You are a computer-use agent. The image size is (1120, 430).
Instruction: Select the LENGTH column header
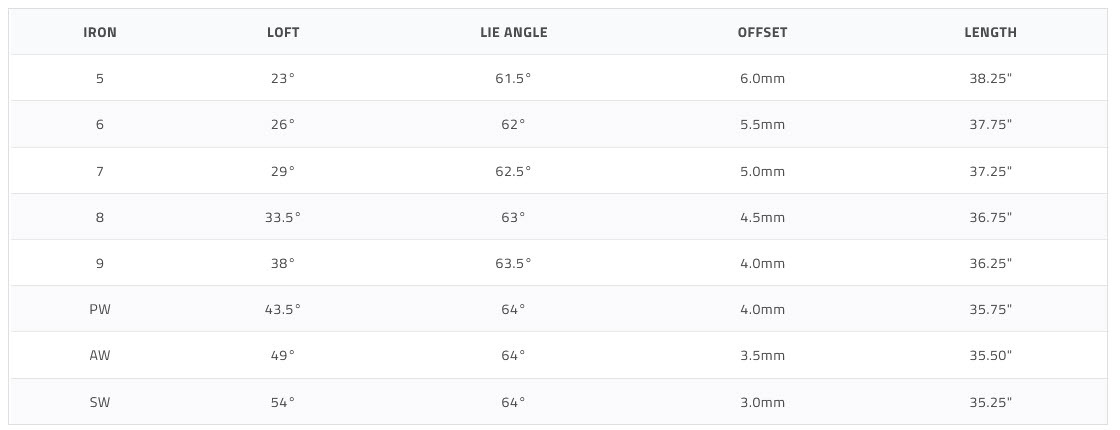tap(990, 32)
